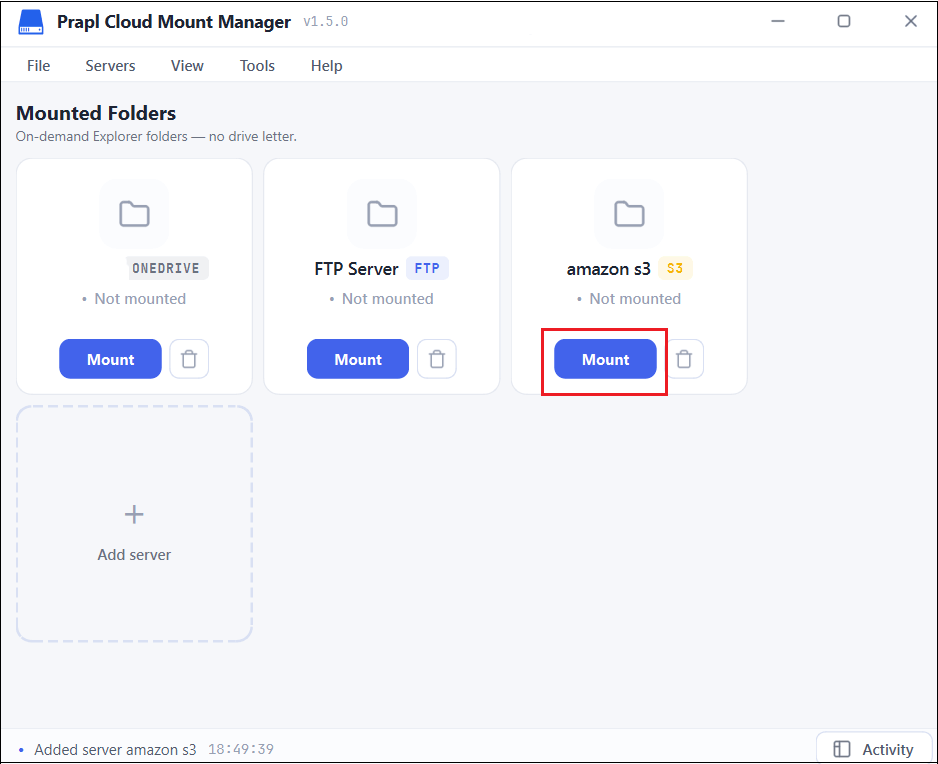Open the Servers menu
This screenshot has width=938, height=764.
tap(110, 66)
